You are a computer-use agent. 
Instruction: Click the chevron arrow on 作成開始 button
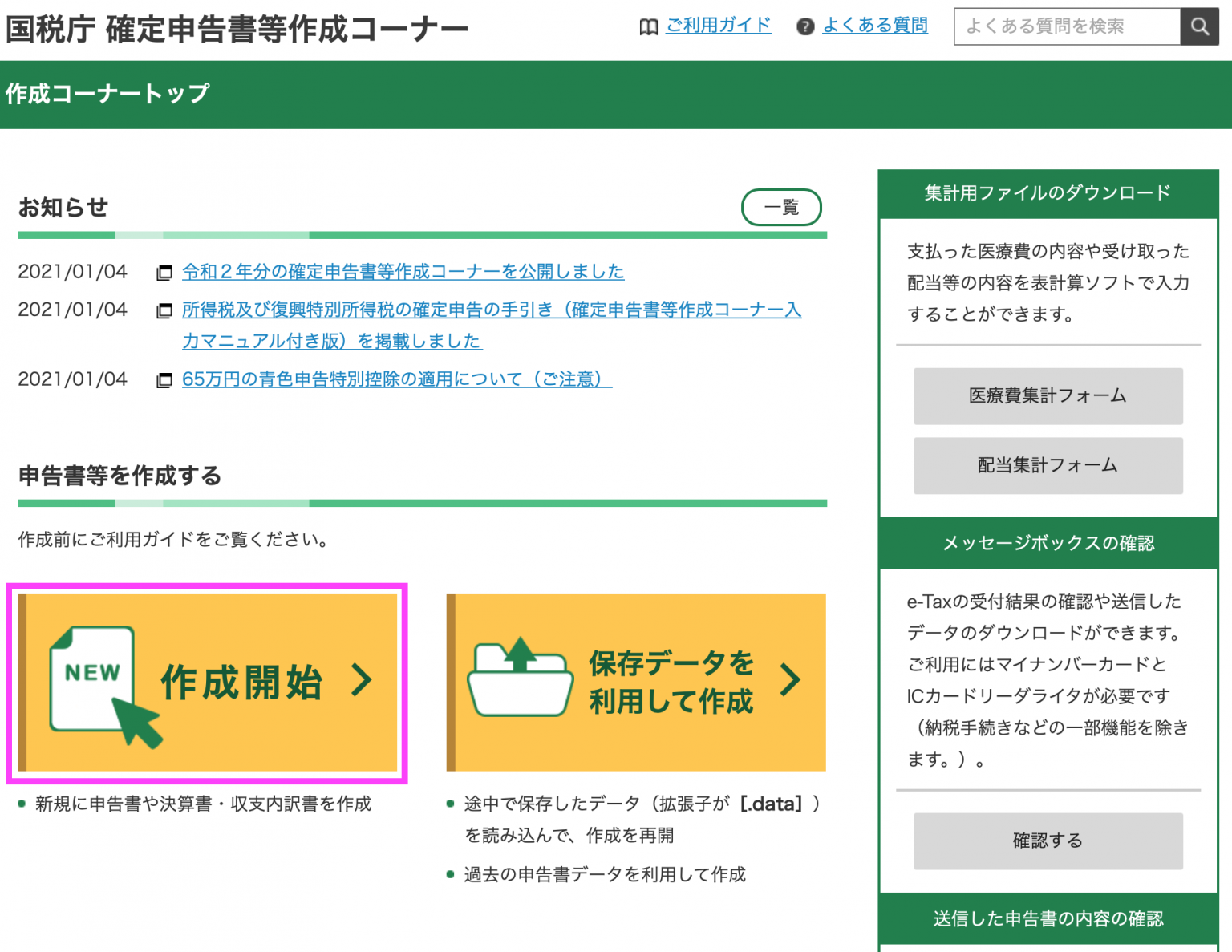tap(362, 680)
